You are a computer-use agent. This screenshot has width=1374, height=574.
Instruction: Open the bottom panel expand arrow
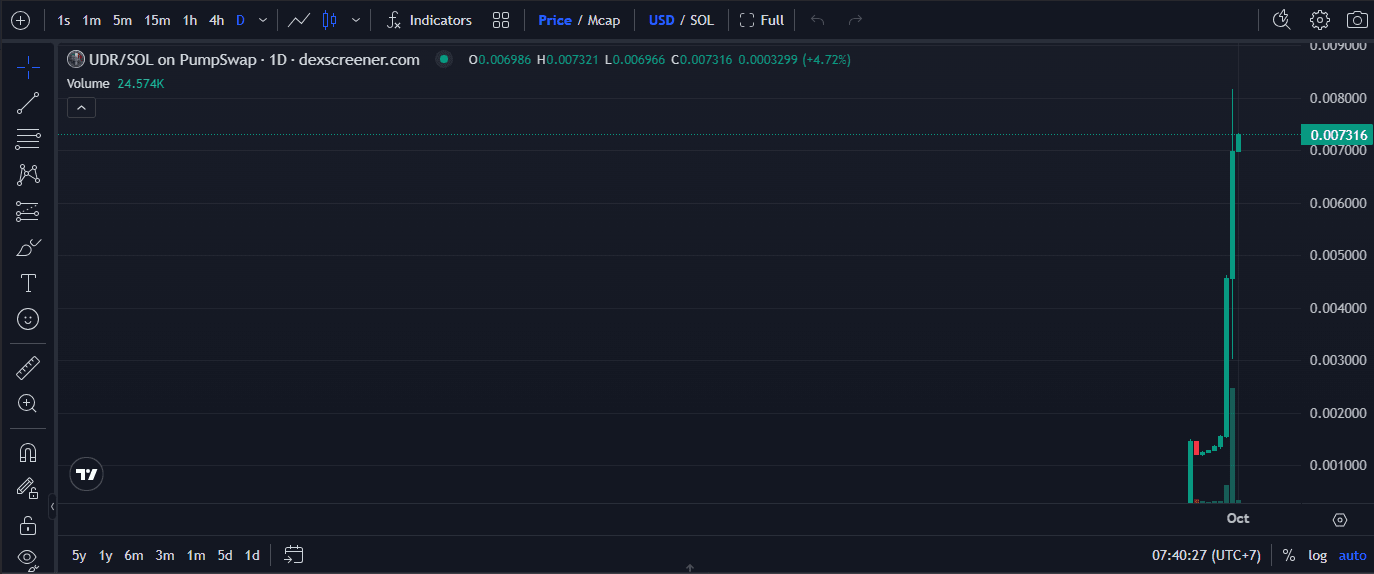point(690,568)
